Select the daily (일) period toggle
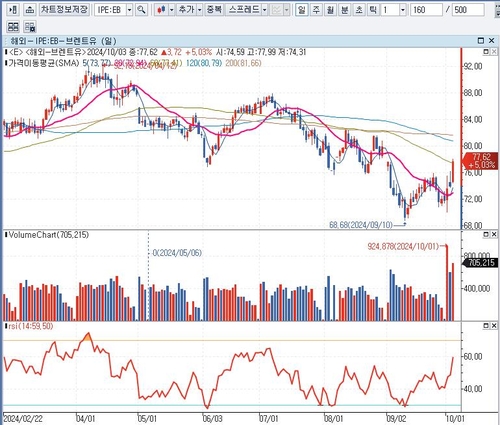 [x=302, y=10]
